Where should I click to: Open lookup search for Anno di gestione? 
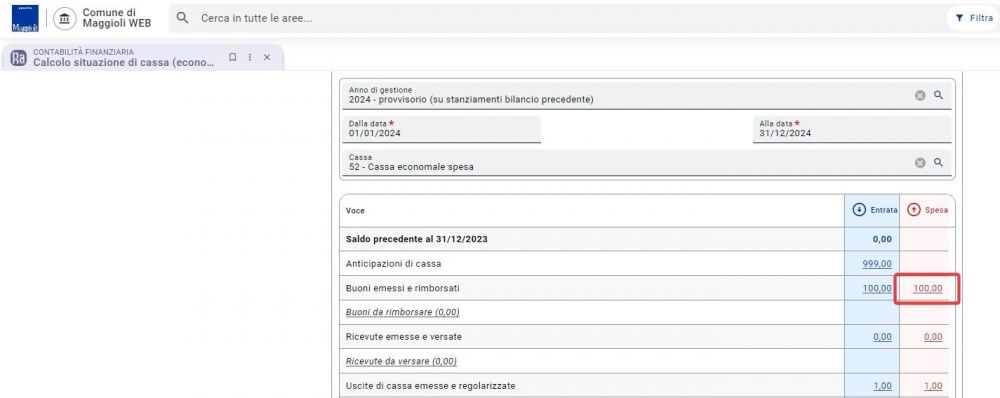click(x=938, y=94)
